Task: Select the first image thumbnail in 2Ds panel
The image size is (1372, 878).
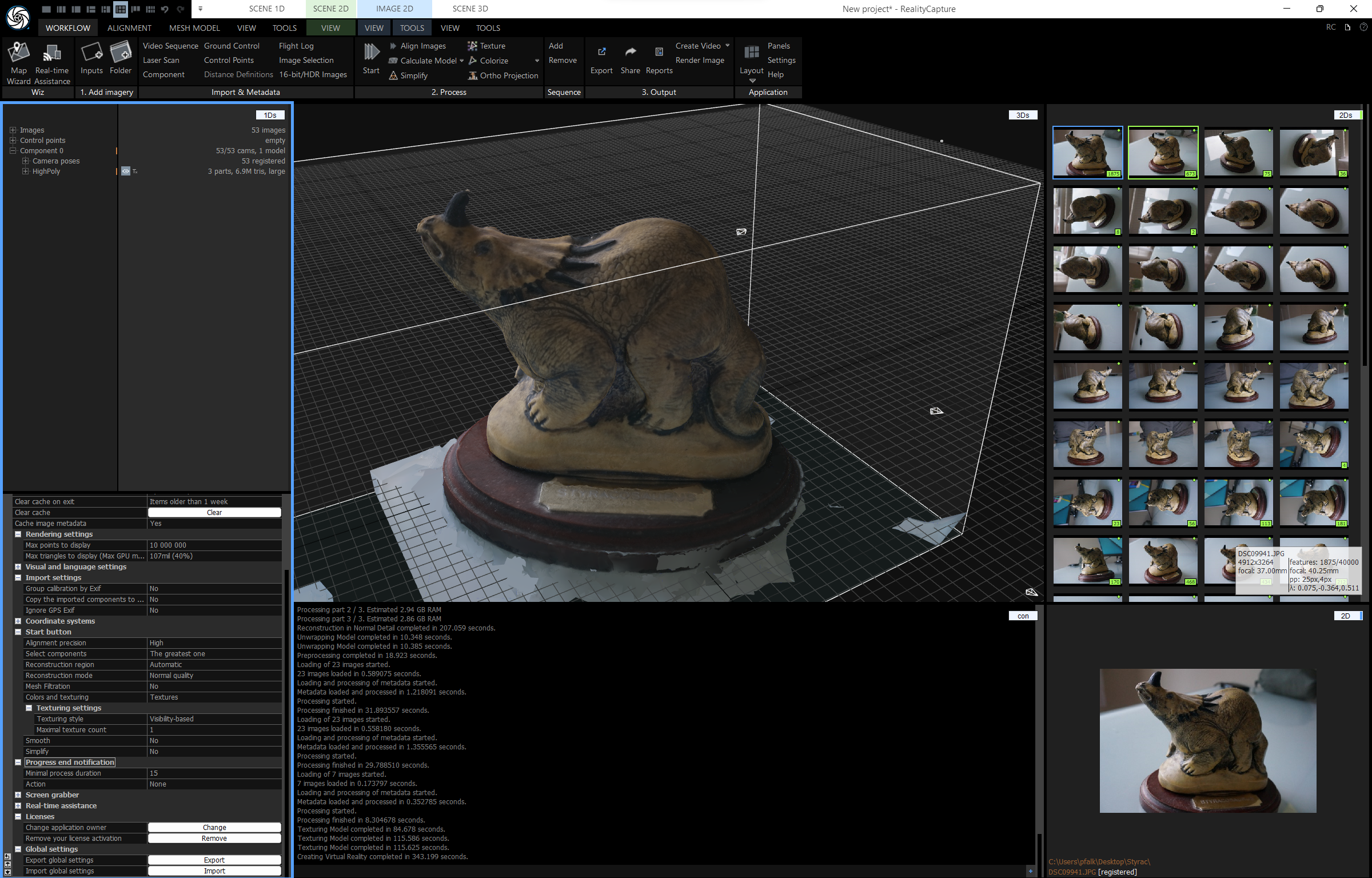Action: pos(1087,153)
